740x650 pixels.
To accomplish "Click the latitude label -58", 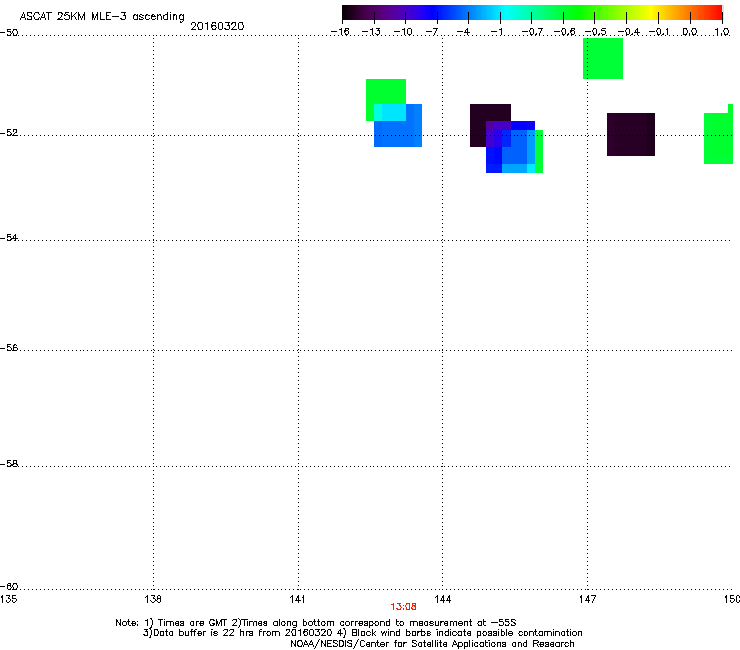I will point(9,464).
